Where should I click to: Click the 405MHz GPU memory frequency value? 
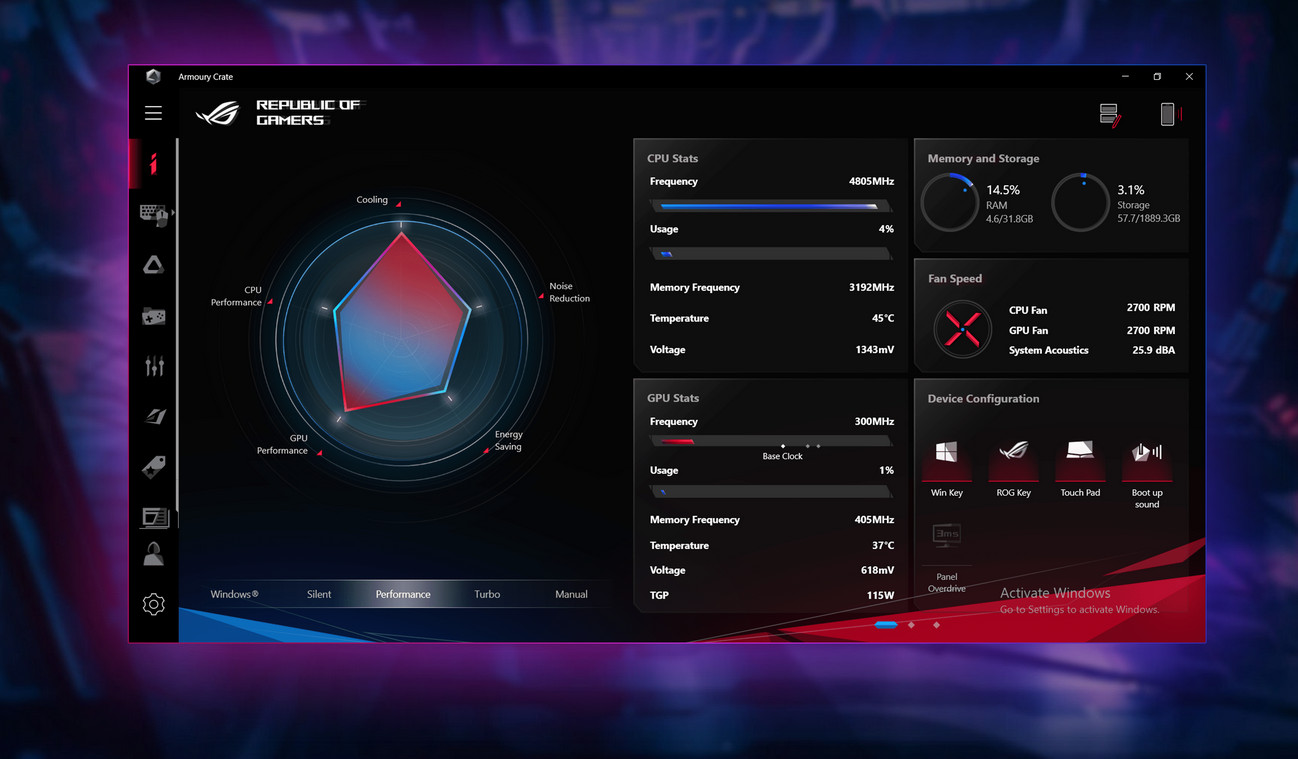[x=874, y=519]
